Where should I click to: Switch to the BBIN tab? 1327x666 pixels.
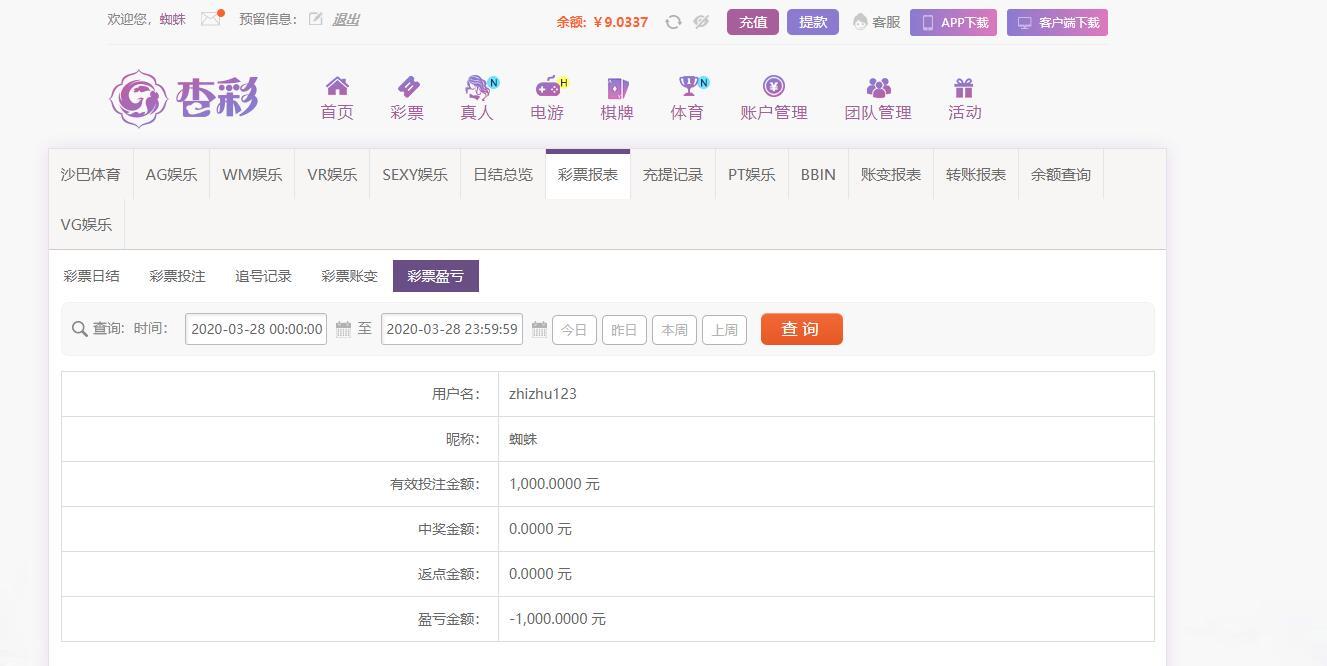click(x=818, y=174)
